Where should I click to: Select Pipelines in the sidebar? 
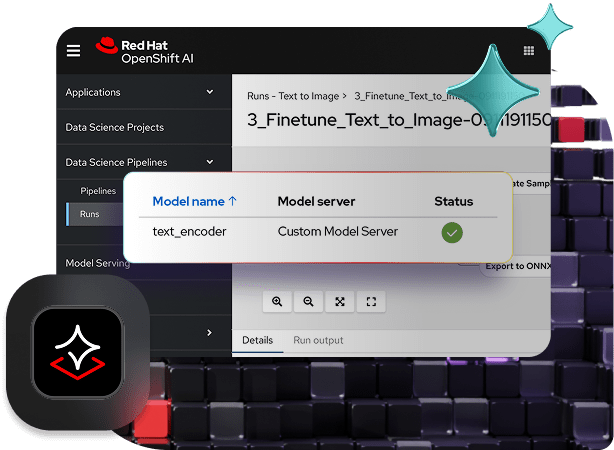coord(98,191)
